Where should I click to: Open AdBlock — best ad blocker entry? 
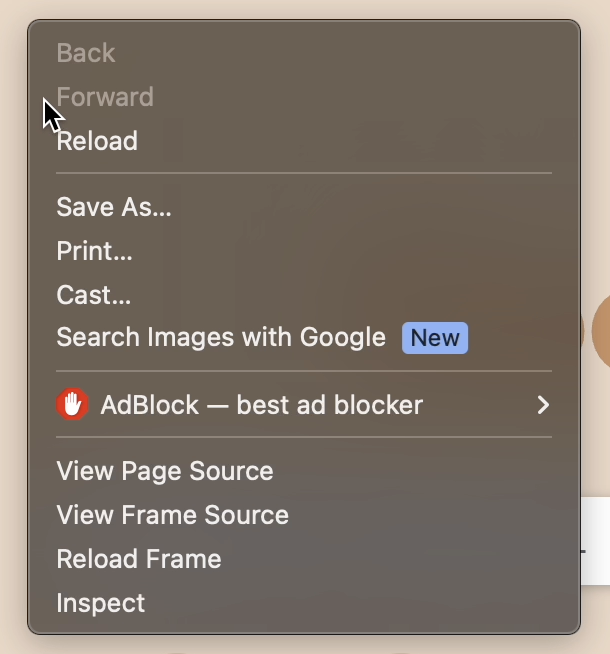(262, 405)
